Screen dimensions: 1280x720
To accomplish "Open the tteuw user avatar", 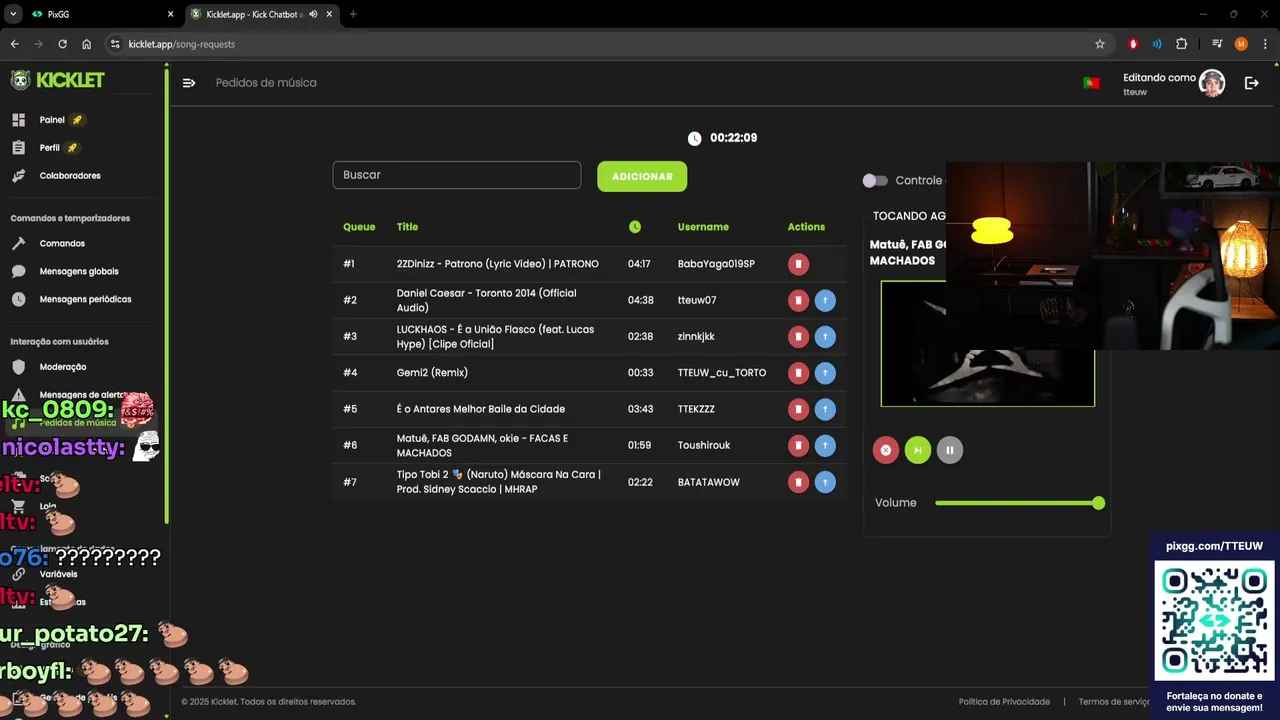I will point(1212,83).
